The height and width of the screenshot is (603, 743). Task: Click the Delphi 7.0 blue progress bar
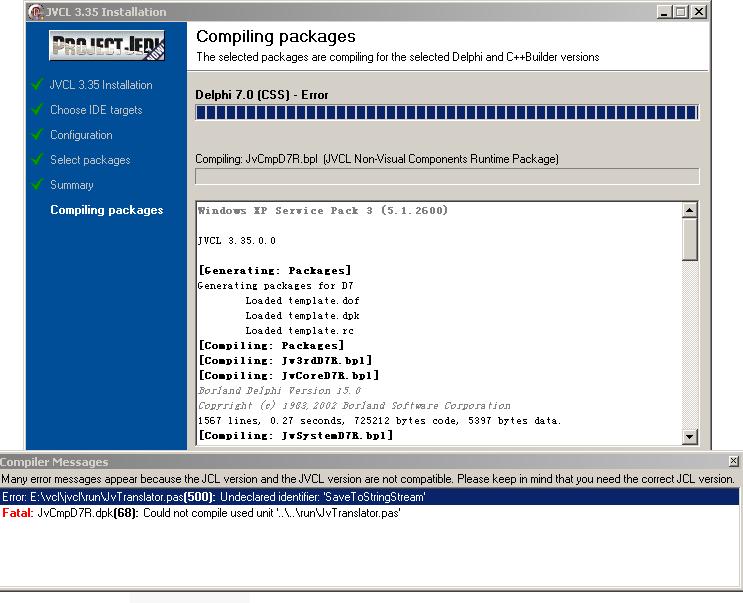coord(446,113)
